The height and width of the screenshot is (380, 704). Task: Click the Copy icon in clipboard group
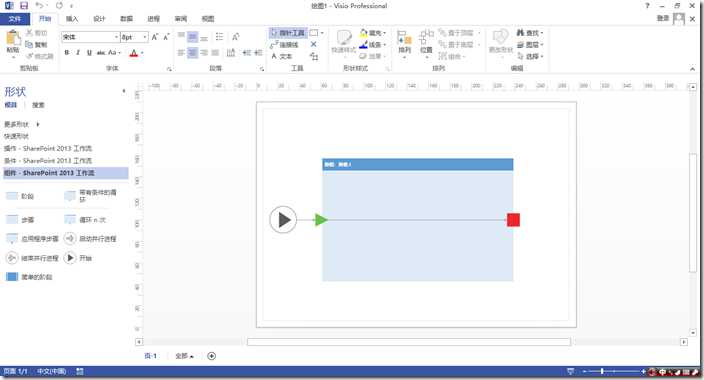click(x=29, y=44)
